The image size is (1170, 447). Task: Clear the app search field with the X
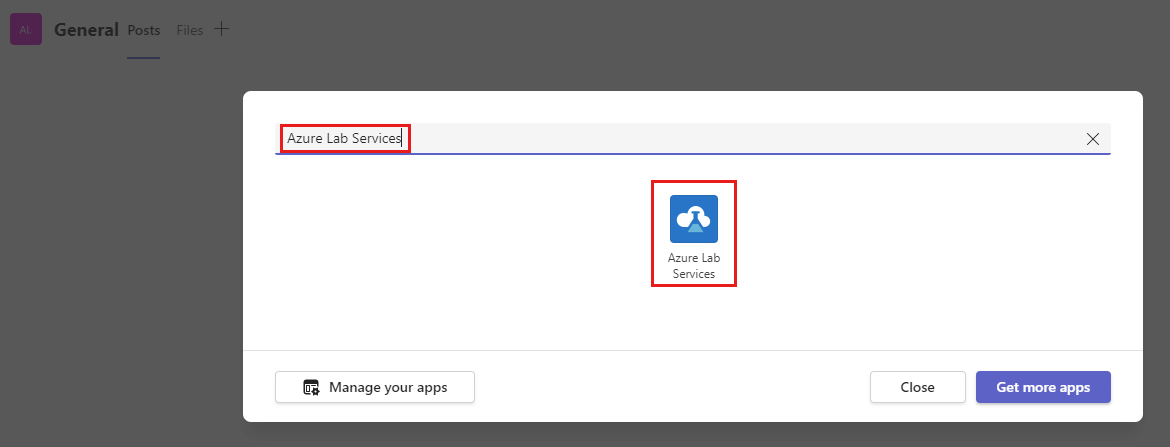(1092, 139)
